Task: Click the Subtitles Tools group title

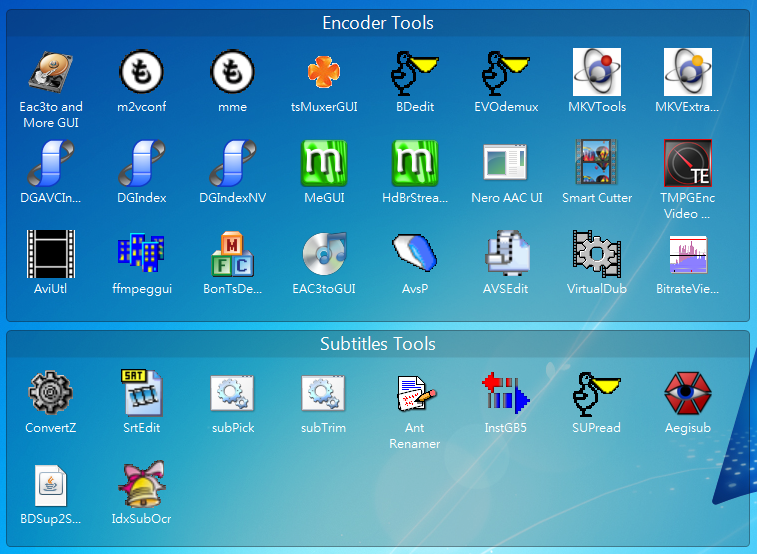Action: pos(378,344)
